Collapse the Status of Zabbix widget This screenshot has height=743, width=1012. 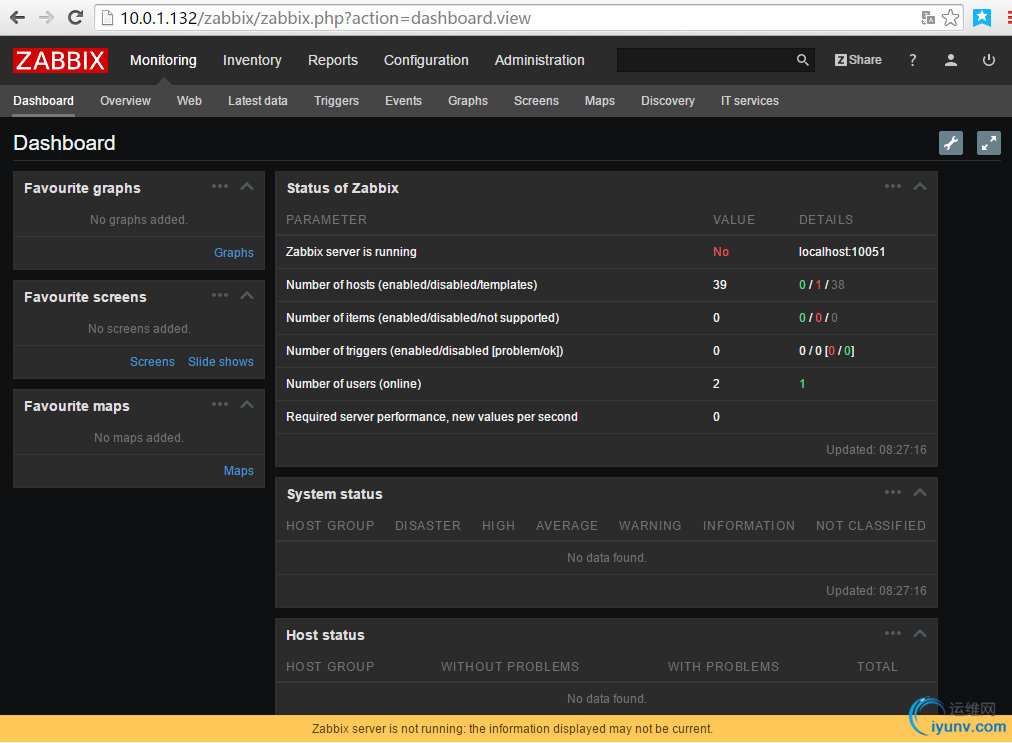click(920, 187)
